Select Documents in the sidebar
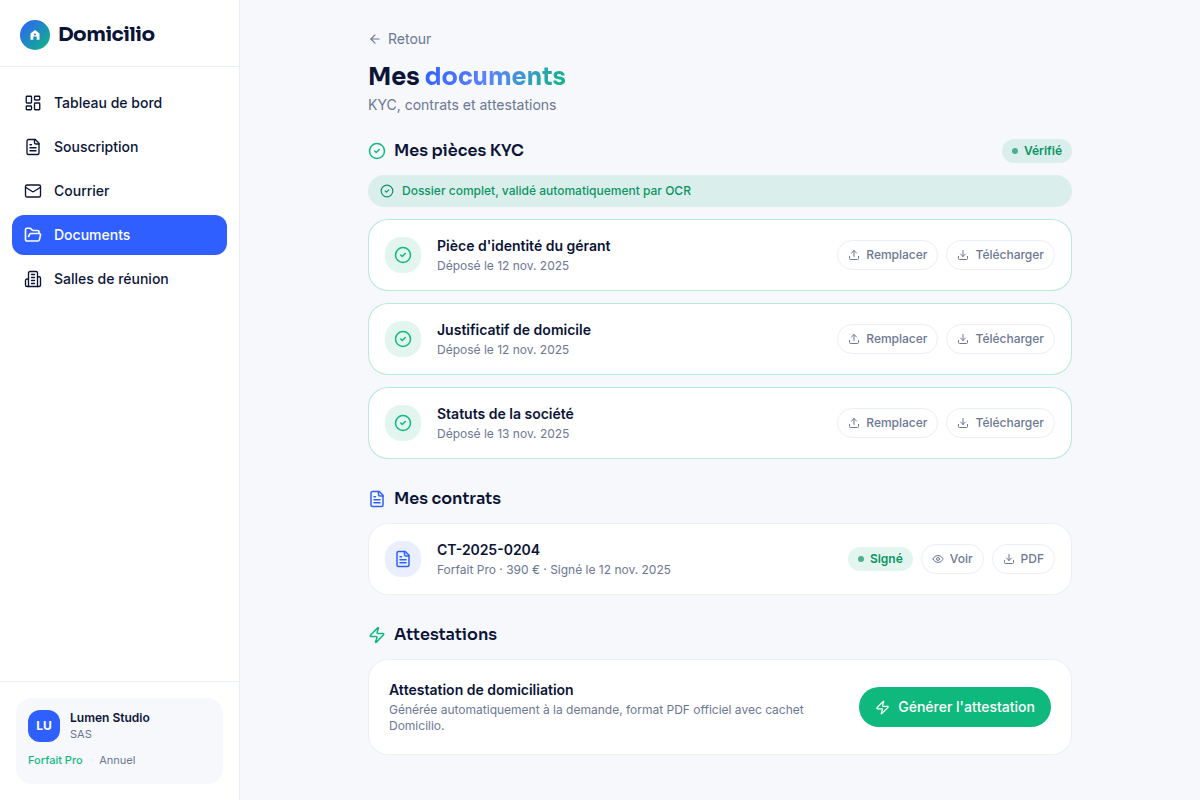 [119, 235]
